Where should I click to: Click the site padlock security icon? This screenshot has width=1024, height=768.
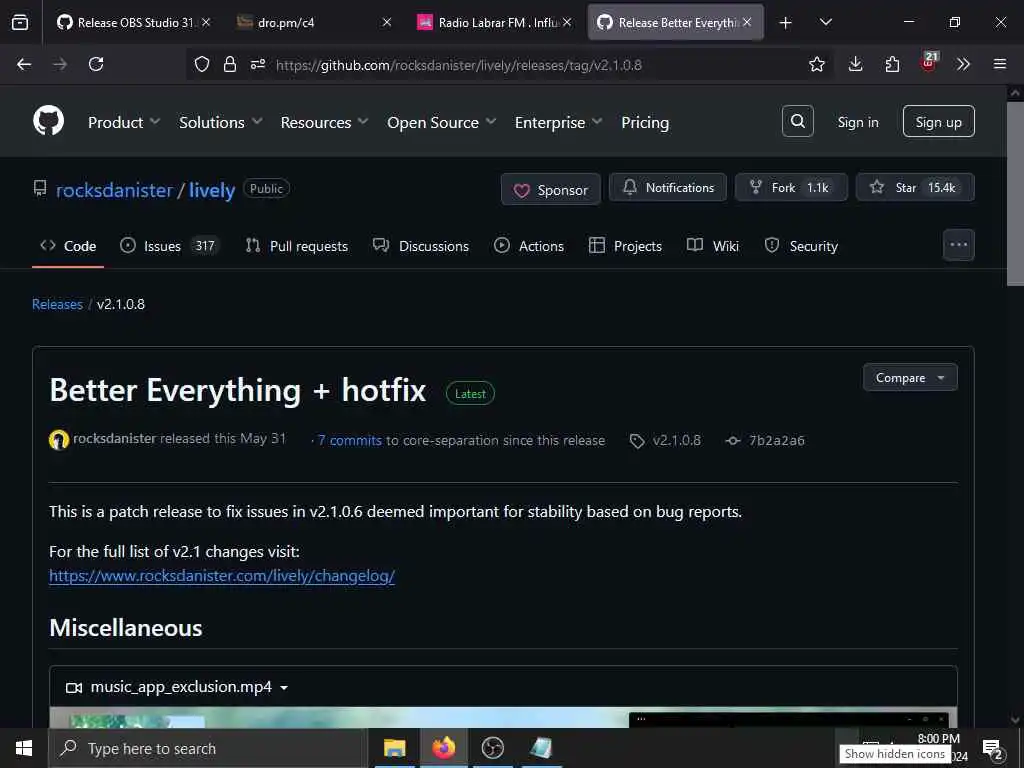tap(229, 64)
